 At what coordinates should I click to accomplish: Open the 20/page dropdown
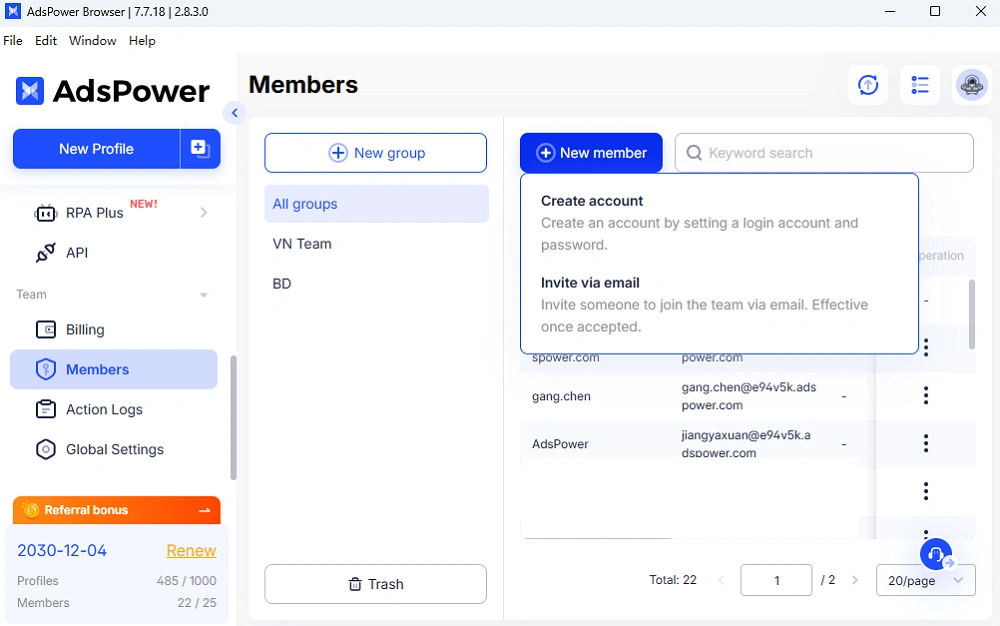coord(925,580)
